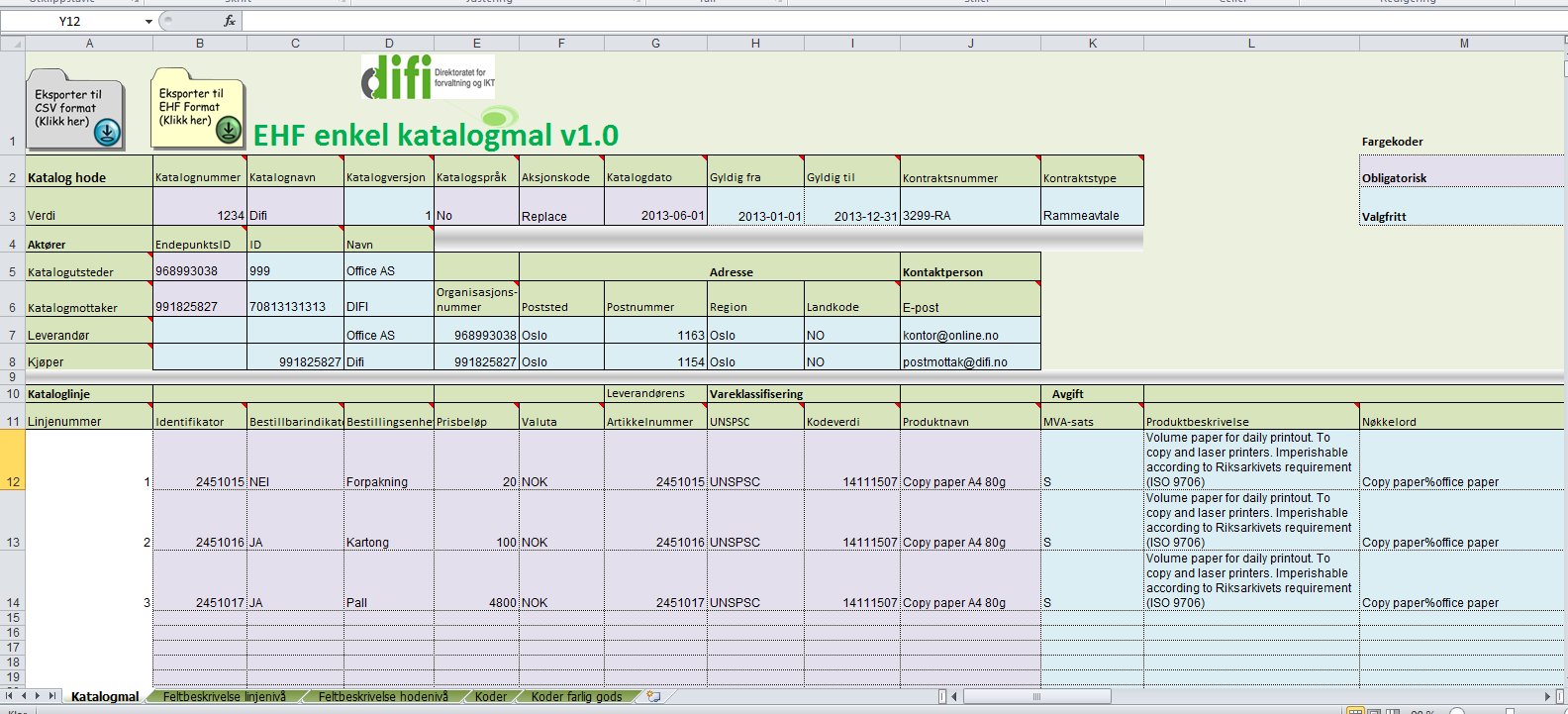Open the Name Box dropdown arrow

click(x=148, y=21)
